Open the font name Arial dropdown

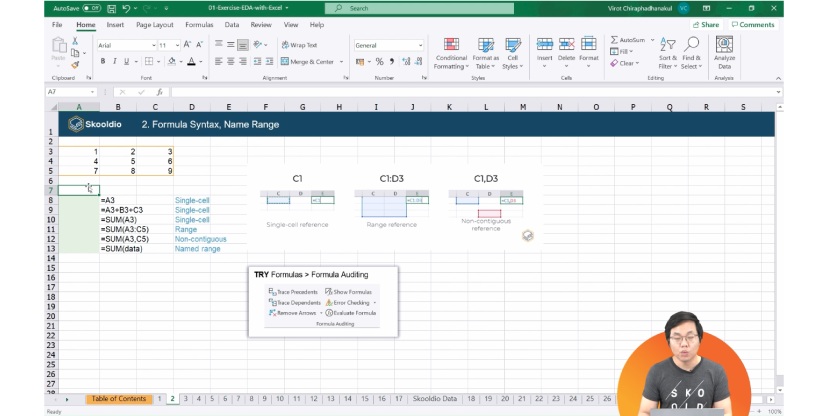click(153, 45)
